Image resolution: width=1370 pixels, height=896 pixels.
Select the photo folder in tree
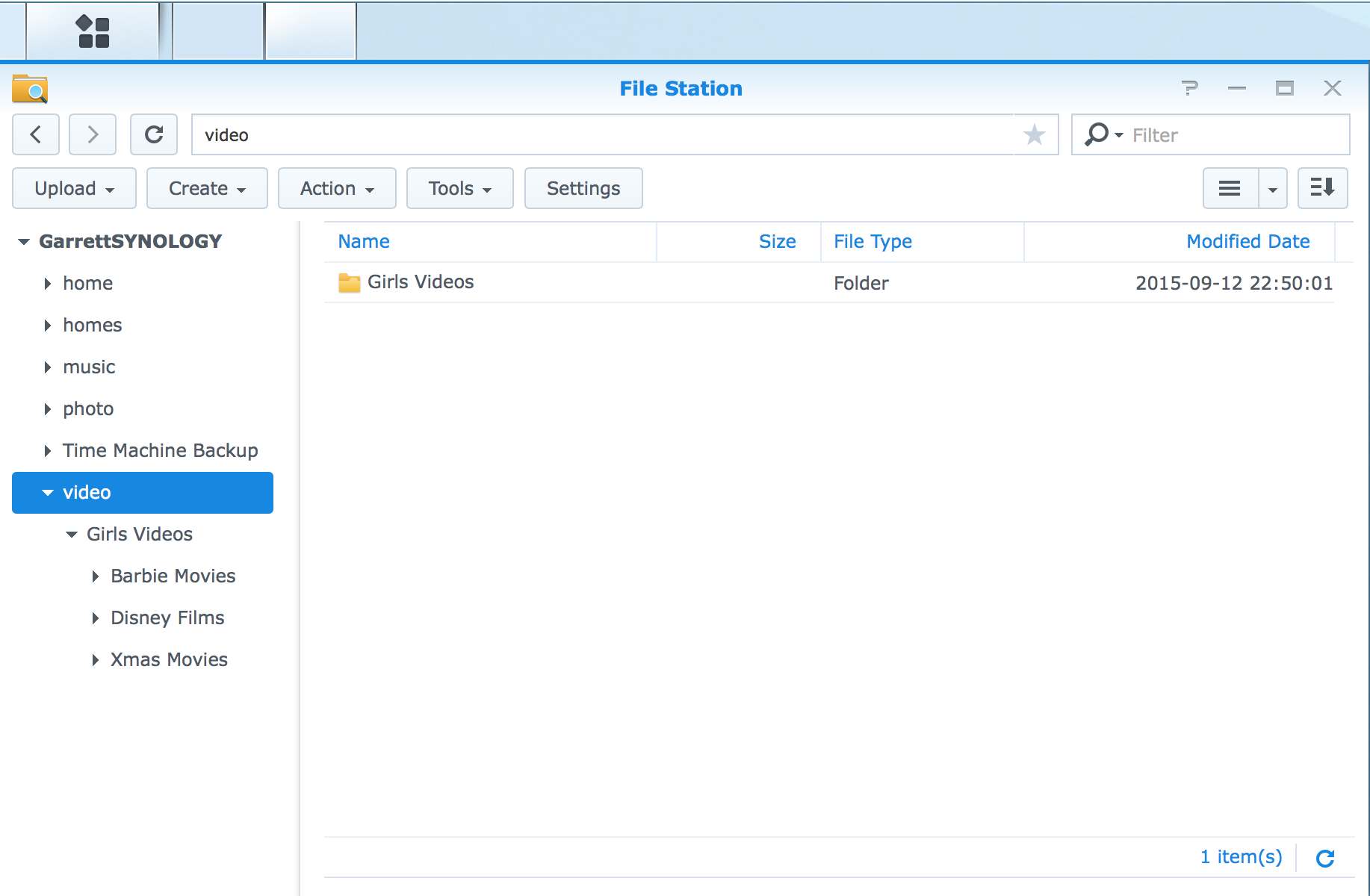(x=88, y=409)
